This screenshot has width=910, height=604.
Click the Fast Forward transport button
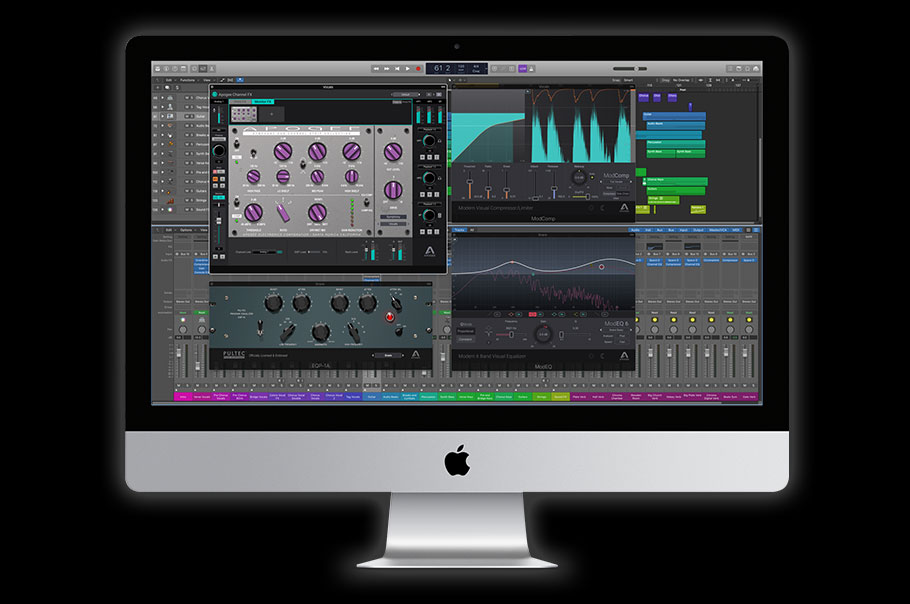tap(387, 68)
